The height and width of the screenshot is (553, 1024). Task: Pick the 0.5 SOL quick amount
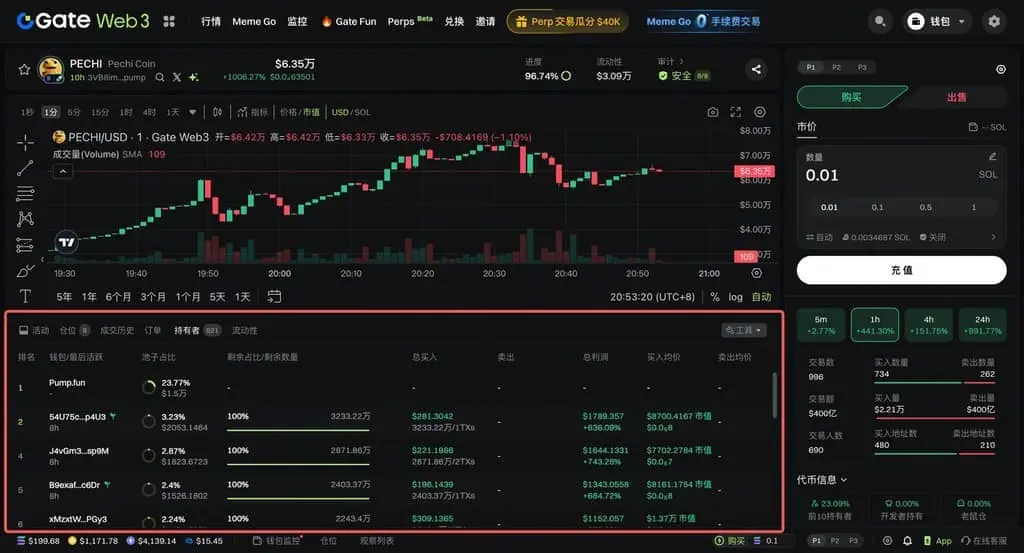click(x=925, y=207)
